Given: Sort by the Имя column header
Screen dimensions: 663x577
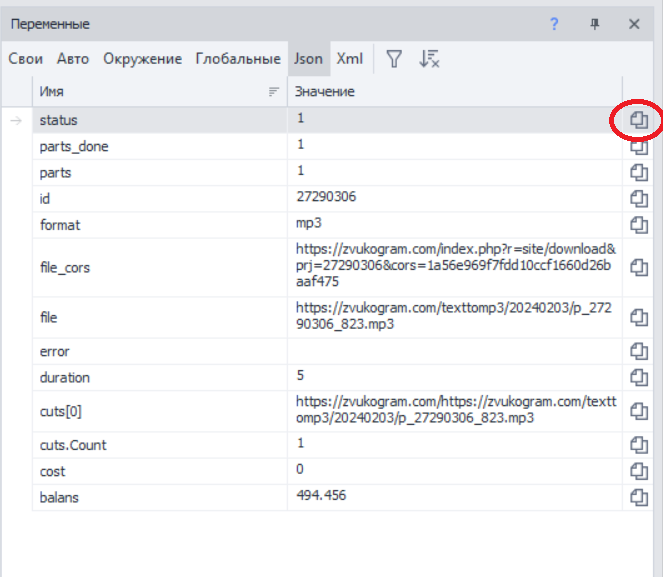Looking at the screenshot, I should click(150, 92).
